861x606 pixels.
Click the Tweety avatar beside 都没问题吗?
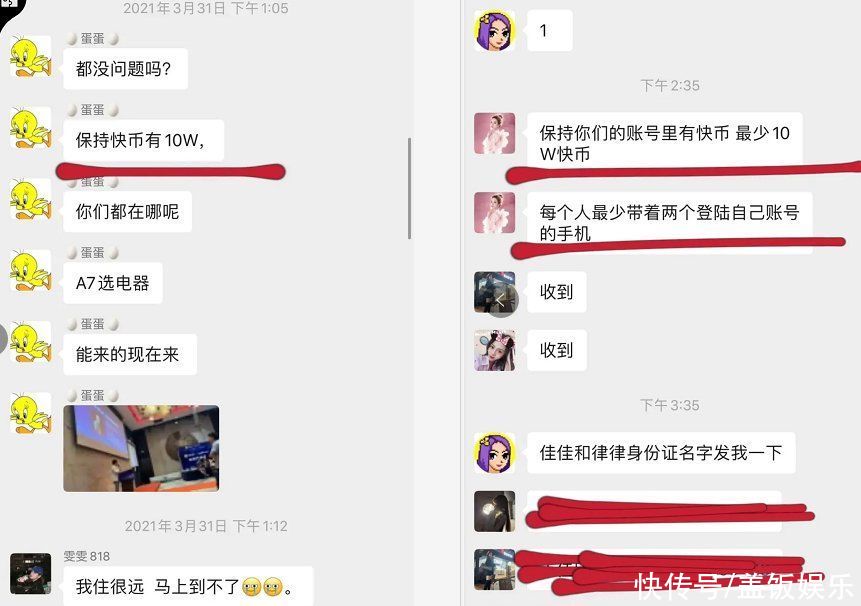coord(31,57)
